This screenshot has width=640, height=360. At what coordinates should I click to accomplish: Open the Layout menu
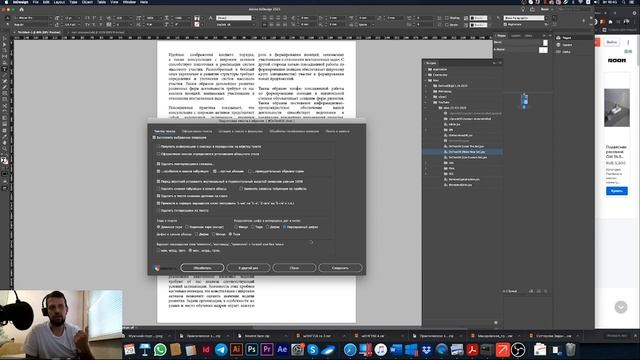59,2
